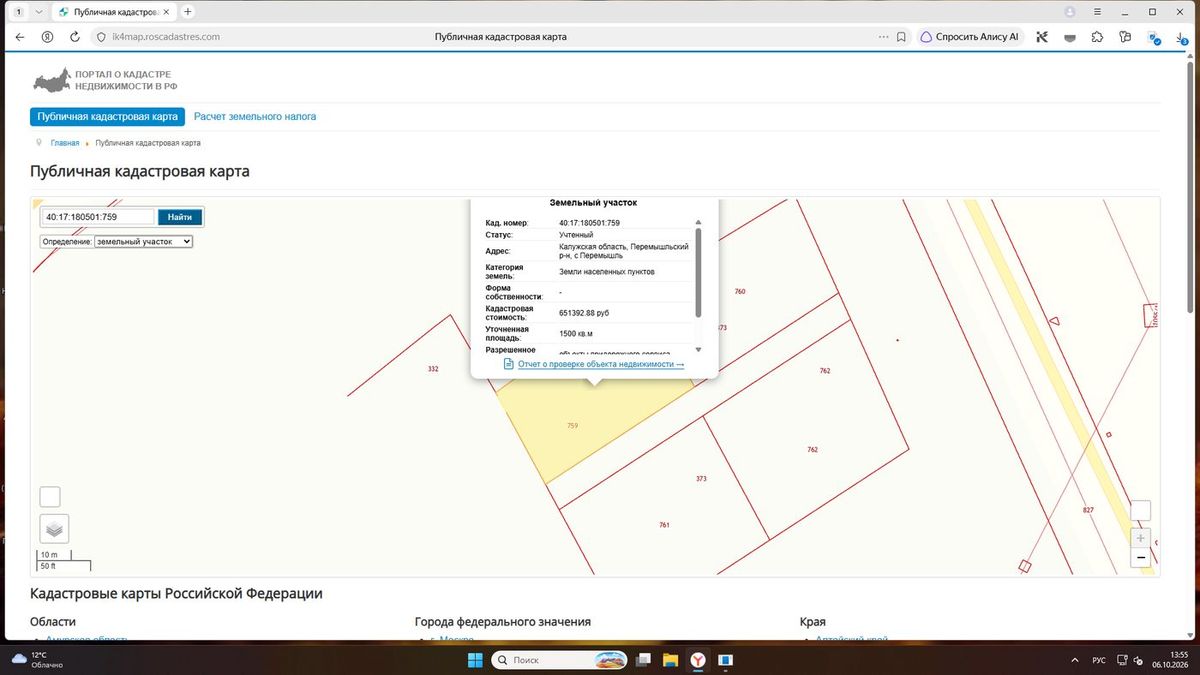Click 'Спросить Алису AI' button
Viewport: 1200px width, 675px height.
(x=969, y=37)
